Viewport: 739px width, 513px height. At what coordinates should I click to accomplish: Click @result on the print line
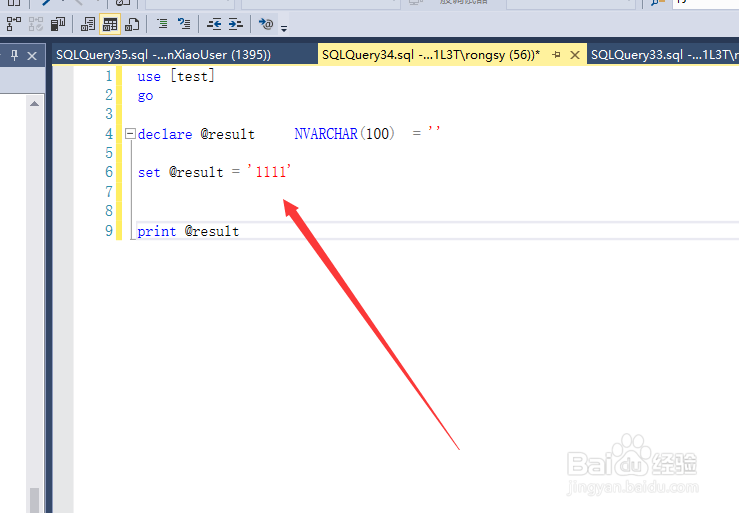pos(212,232)
